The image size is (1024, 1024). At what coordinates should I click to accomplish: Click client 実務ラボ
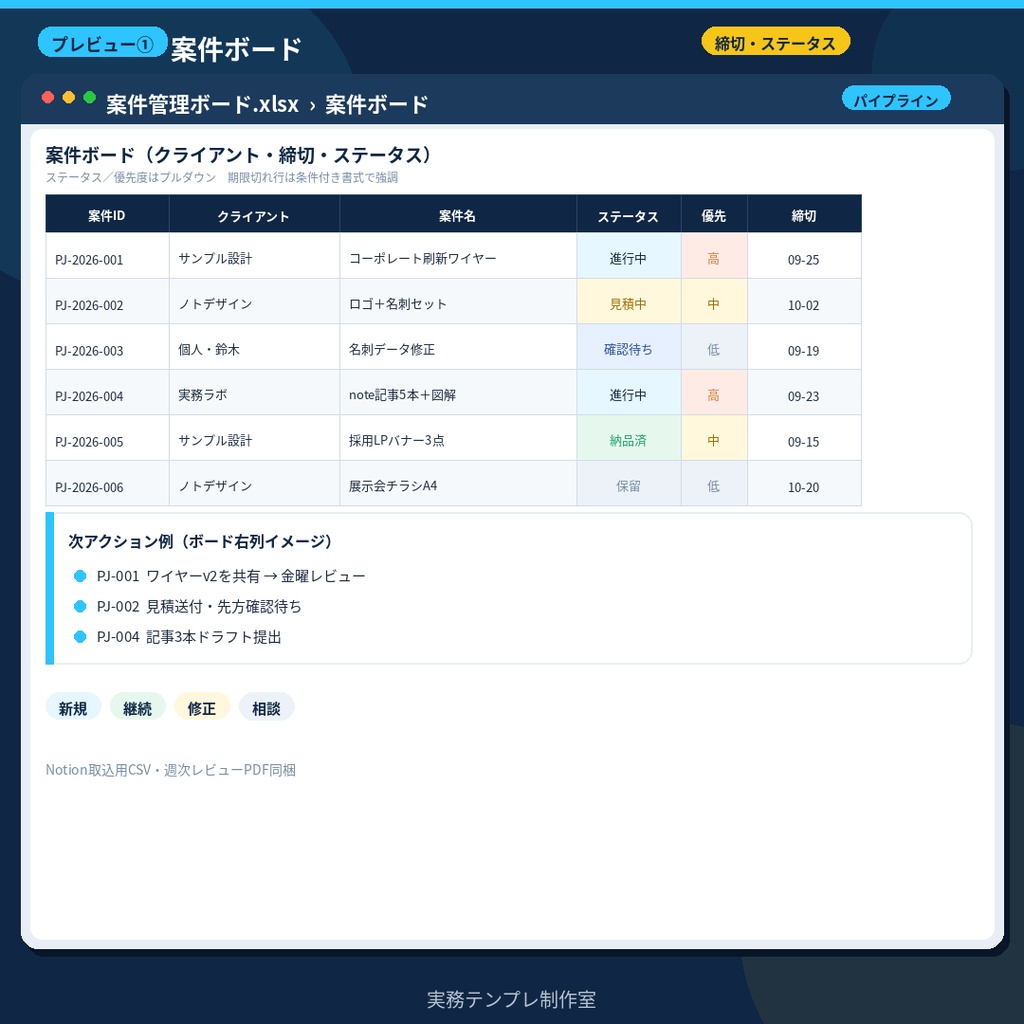(x=254, y=392)
